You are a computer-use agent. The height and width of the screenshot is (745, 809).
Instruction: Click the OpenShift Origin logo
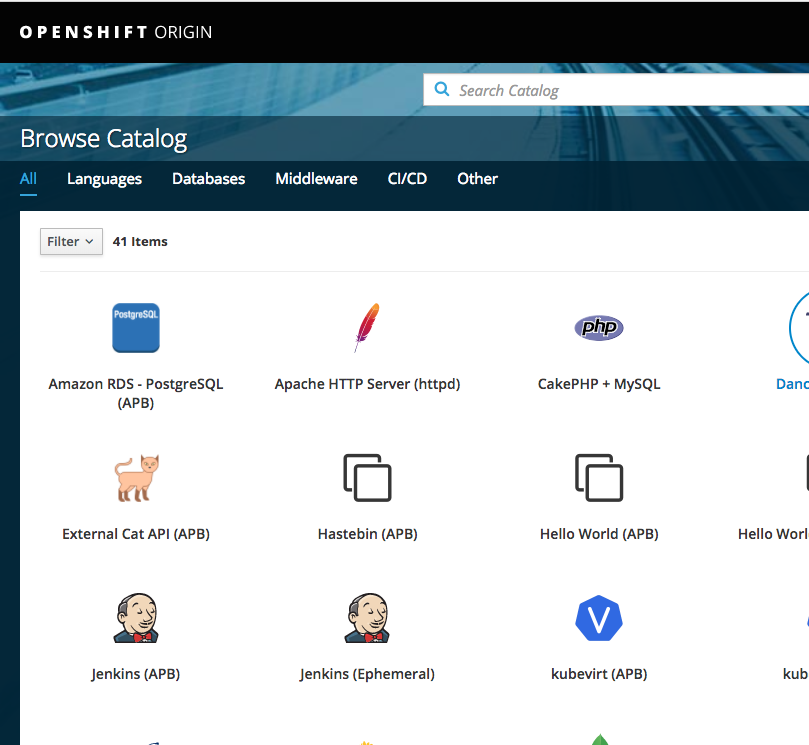(x=116, y=32)
